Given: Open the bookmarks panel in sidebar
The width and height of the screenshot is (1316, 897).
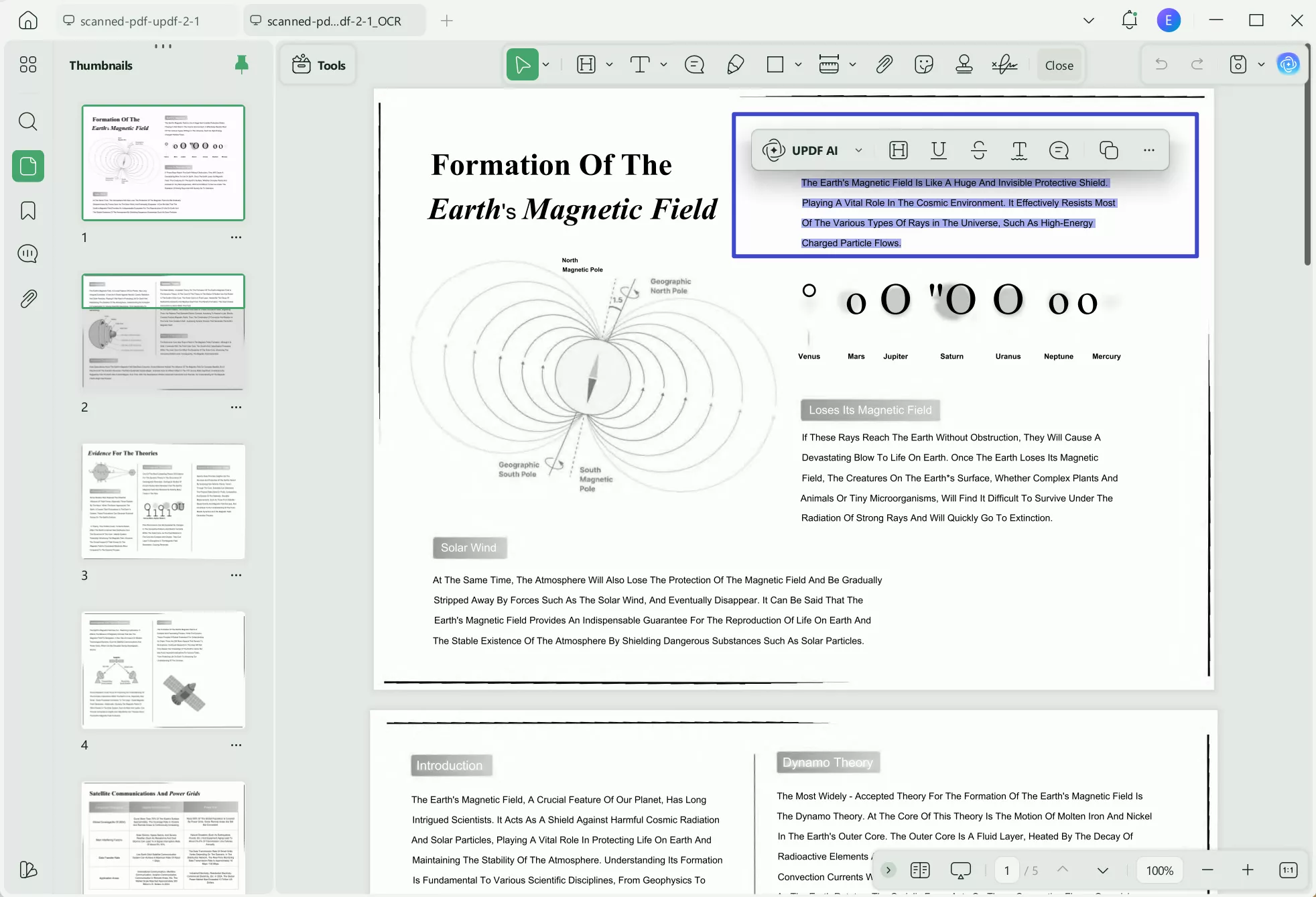Looking at the screenshot, I should (x=28, y=211).
